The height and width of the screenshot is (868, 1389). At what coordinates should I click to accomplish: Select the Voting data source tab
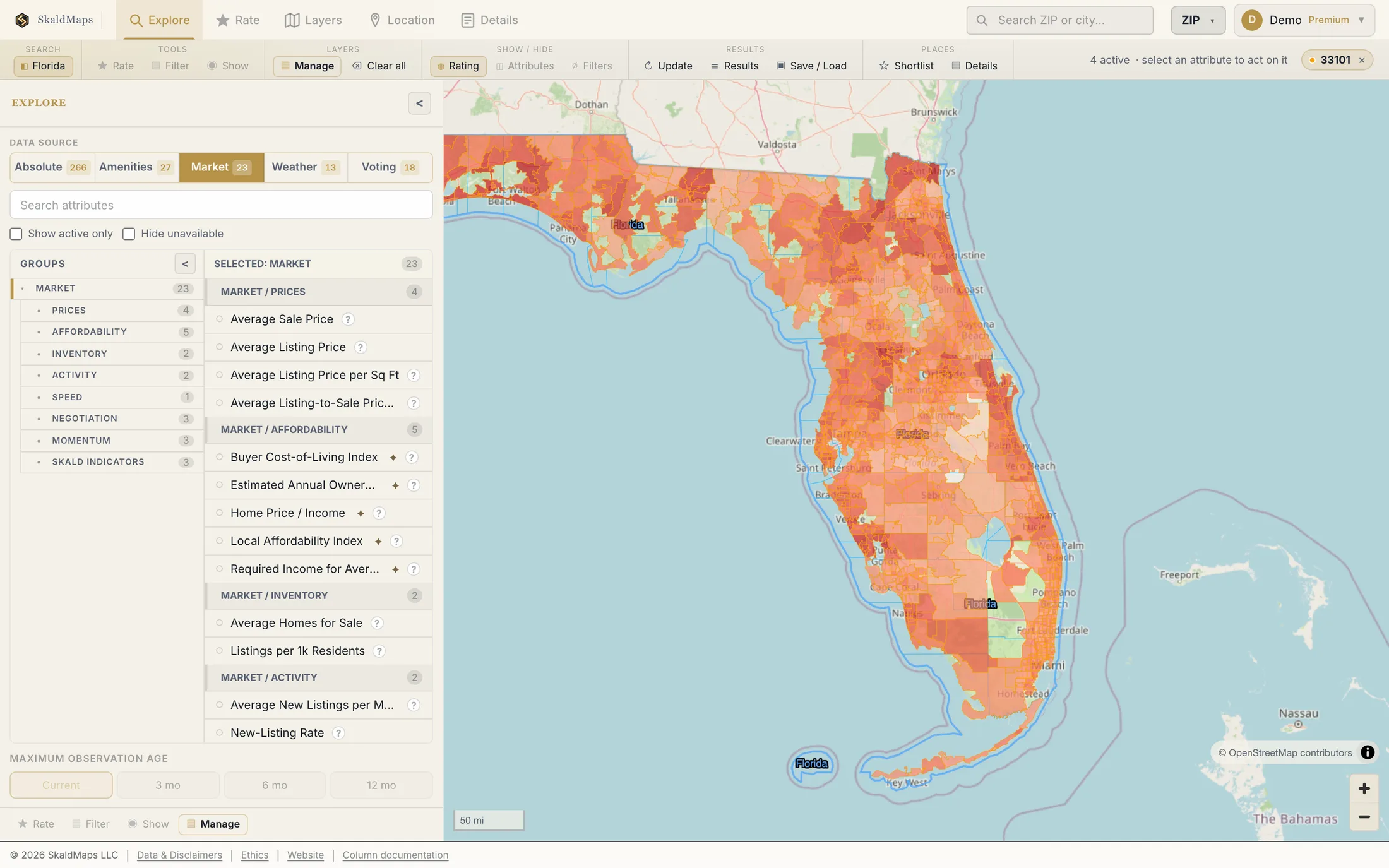(x=390, y=167)
